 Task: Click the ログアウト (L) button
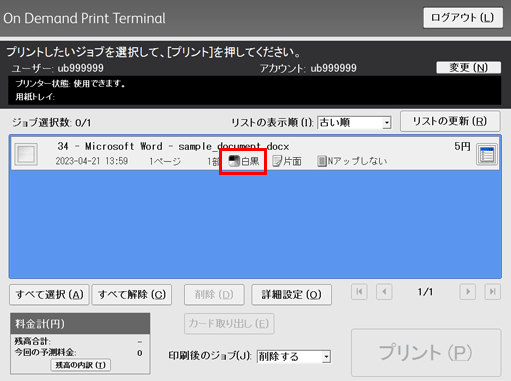[x=463, y=18]
